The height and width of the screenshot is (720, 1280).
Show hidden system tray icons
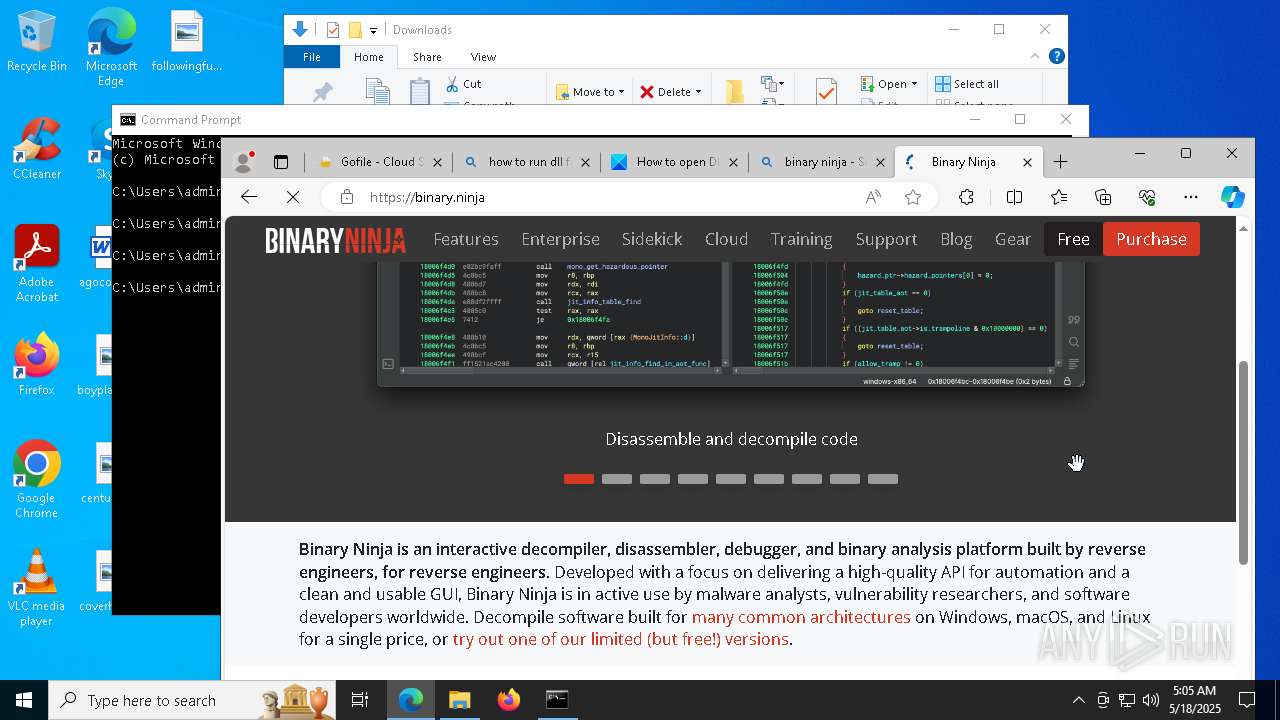pos(1078,700)
